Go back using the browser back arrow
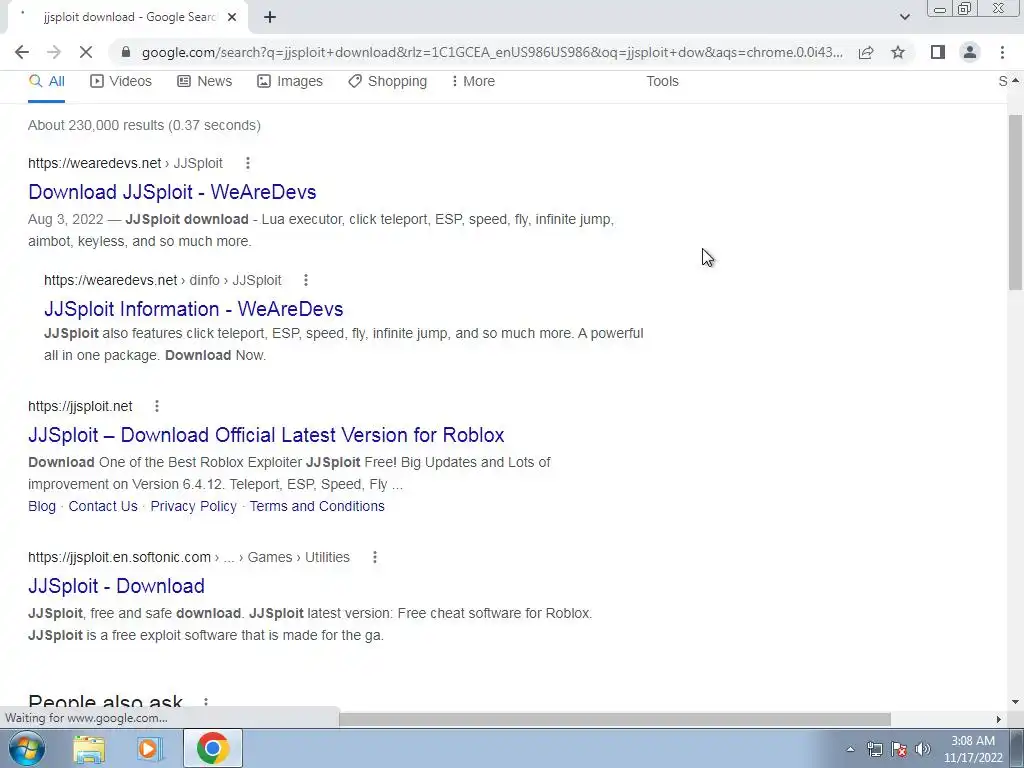 pyautogui.click(x=22, y=52)
